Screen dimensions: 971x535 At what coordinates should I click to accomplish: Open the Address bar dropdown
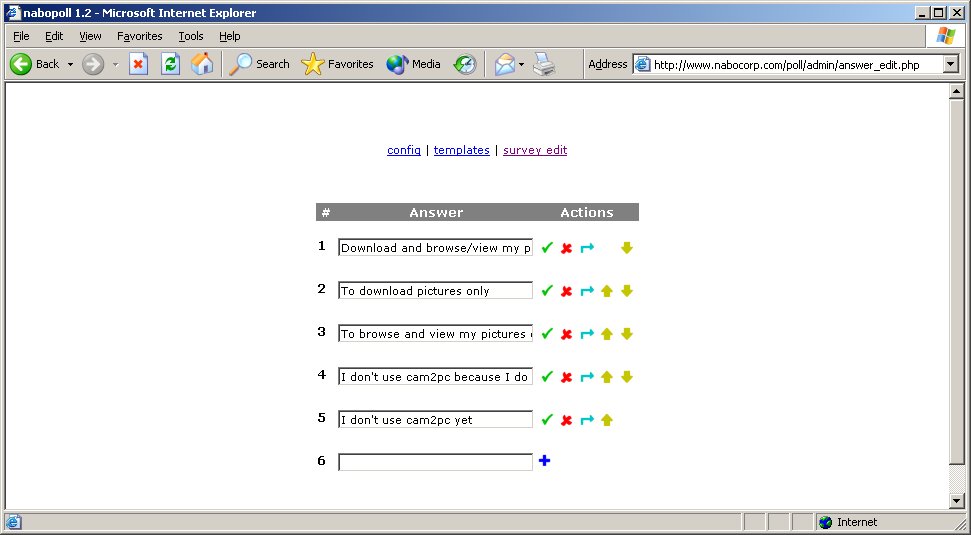(x=951, y=64)
